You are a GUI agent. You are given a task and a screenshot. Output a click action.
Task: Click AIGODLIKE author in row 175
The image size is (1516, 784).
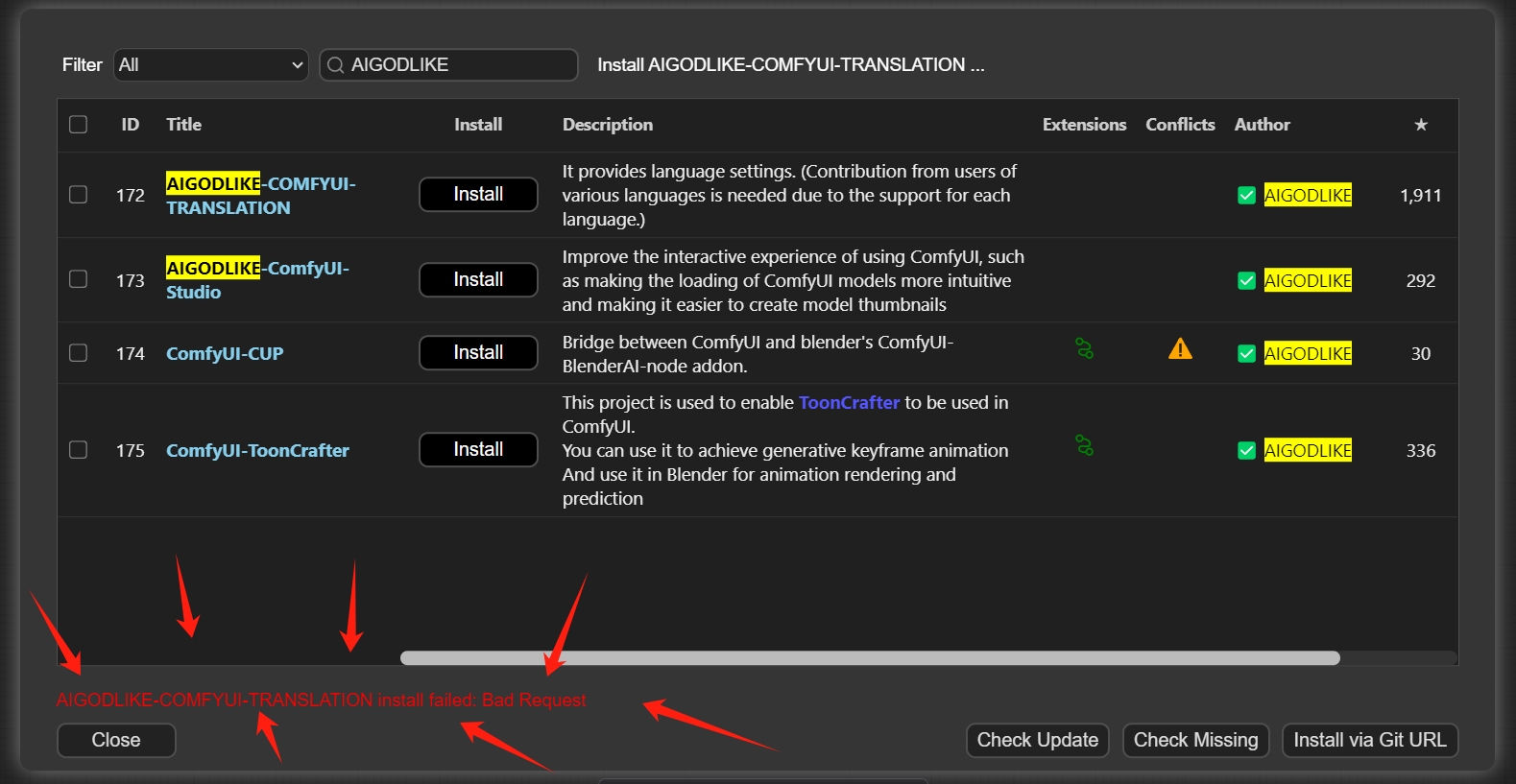[1308, 451]
